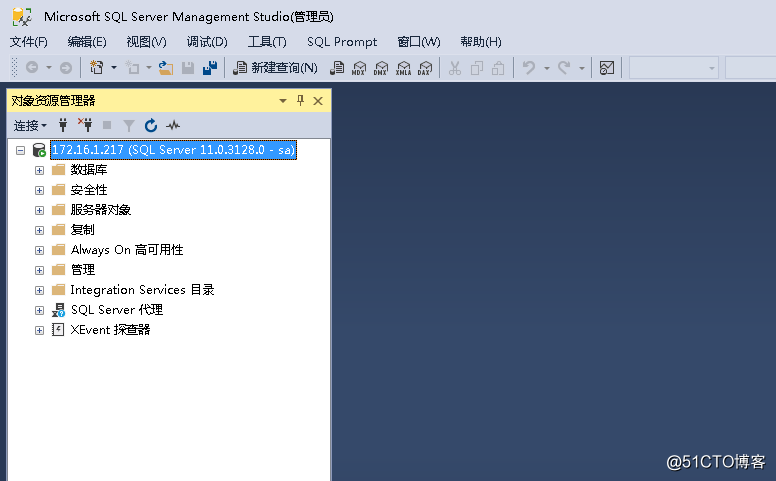Viewport: 776px width, 481px height.
Task: Click the Database Engine Query icon
Action: point(337,67)
